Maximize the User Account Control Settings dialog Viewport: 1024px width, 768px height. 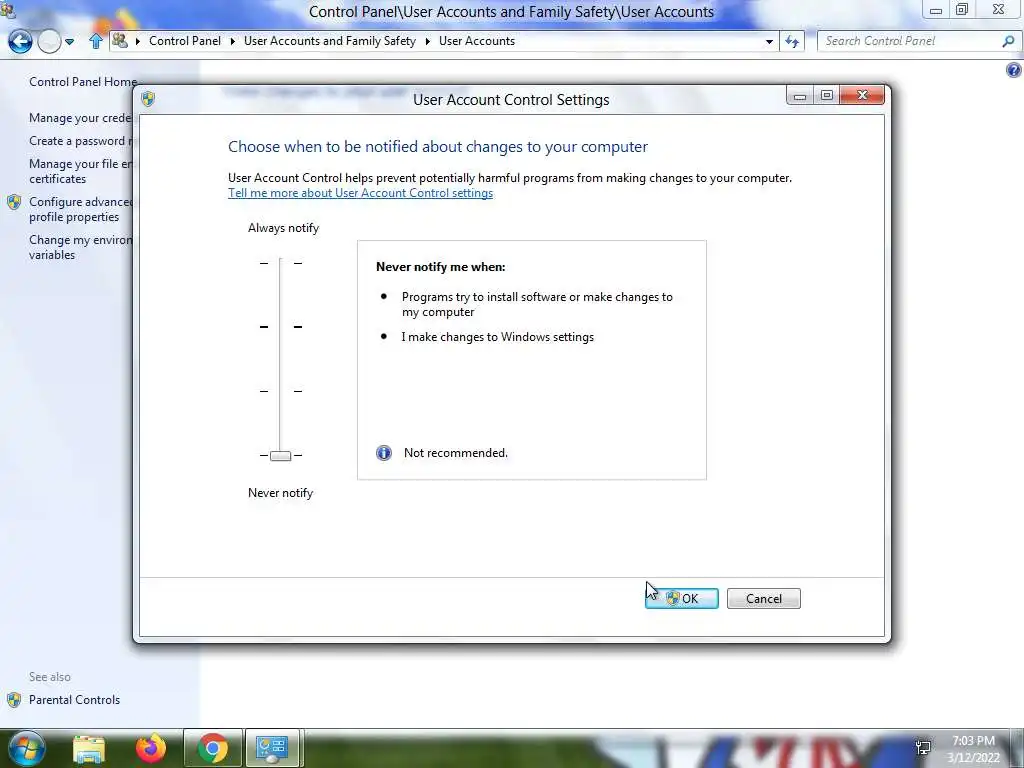coord(827,95)
